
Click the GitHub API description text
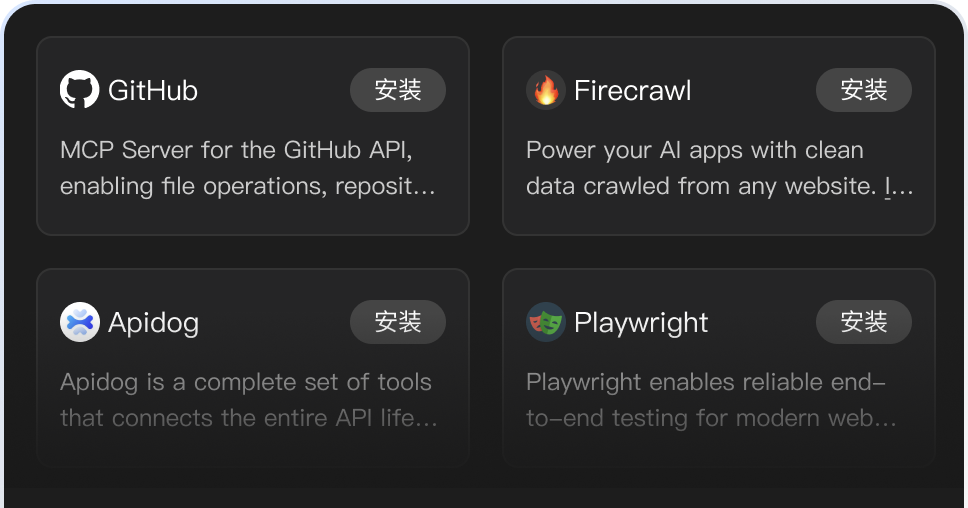point(236,150)
